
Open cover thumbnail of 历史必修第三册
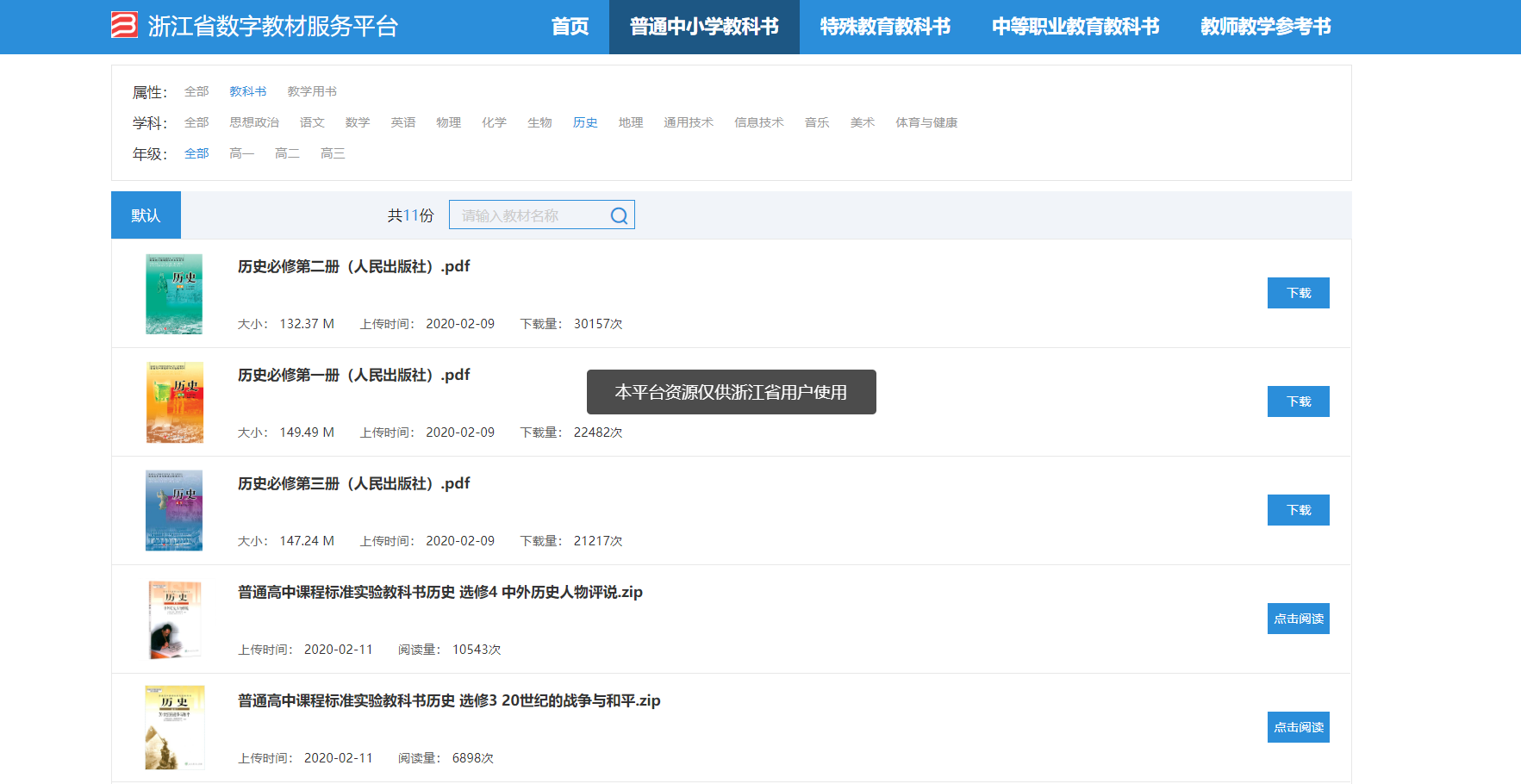click(174, 511)
